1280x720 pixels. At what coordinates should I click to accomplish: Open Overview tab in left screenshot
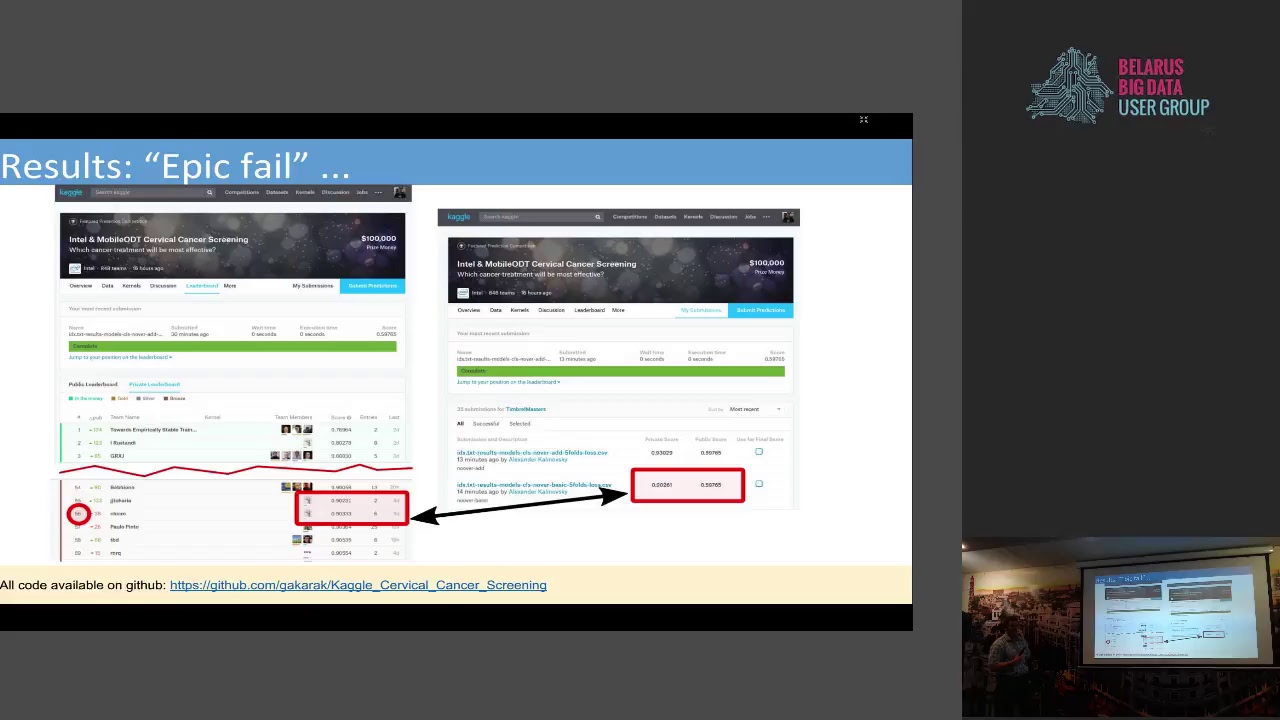coord(80,286)
